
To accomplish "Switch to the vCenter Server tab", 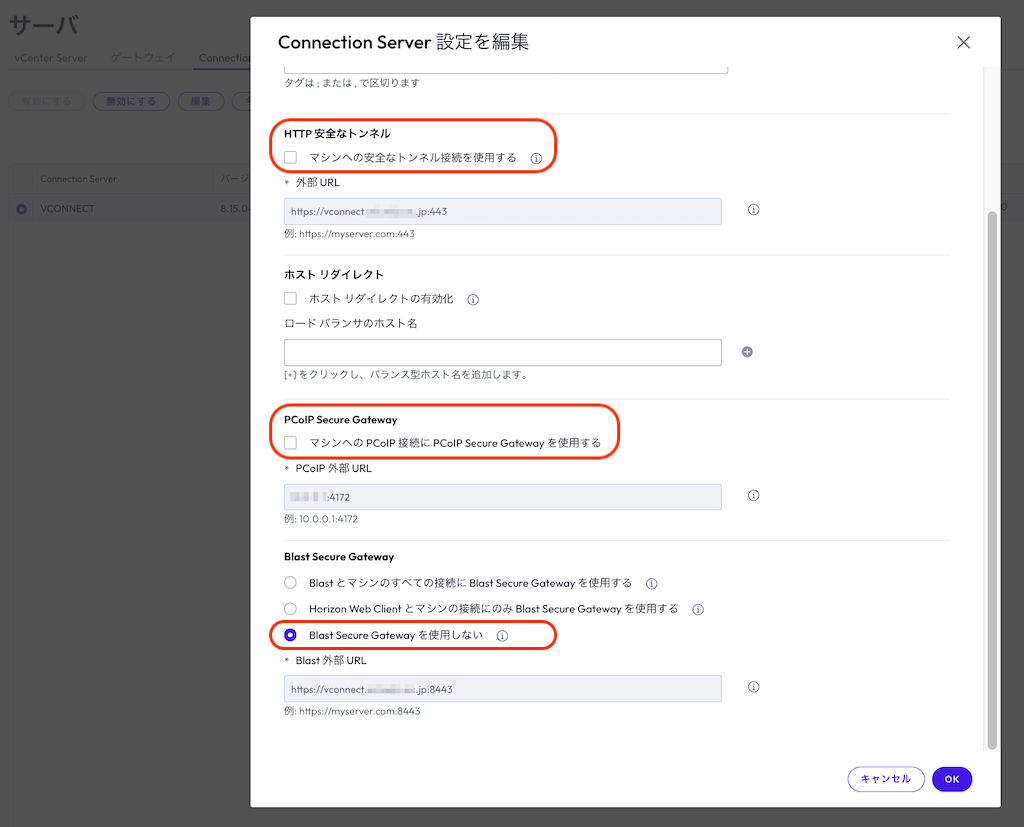I will click(50, 58).
